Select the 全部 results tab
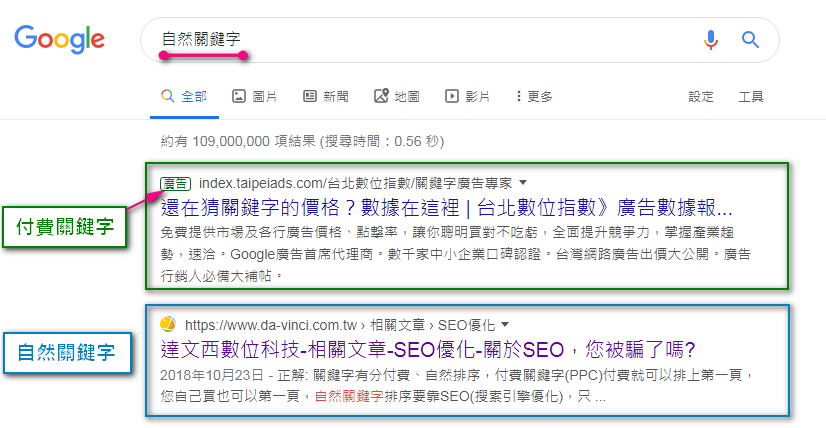The width and height of the screenshot is (826, 428). (184, 97)
